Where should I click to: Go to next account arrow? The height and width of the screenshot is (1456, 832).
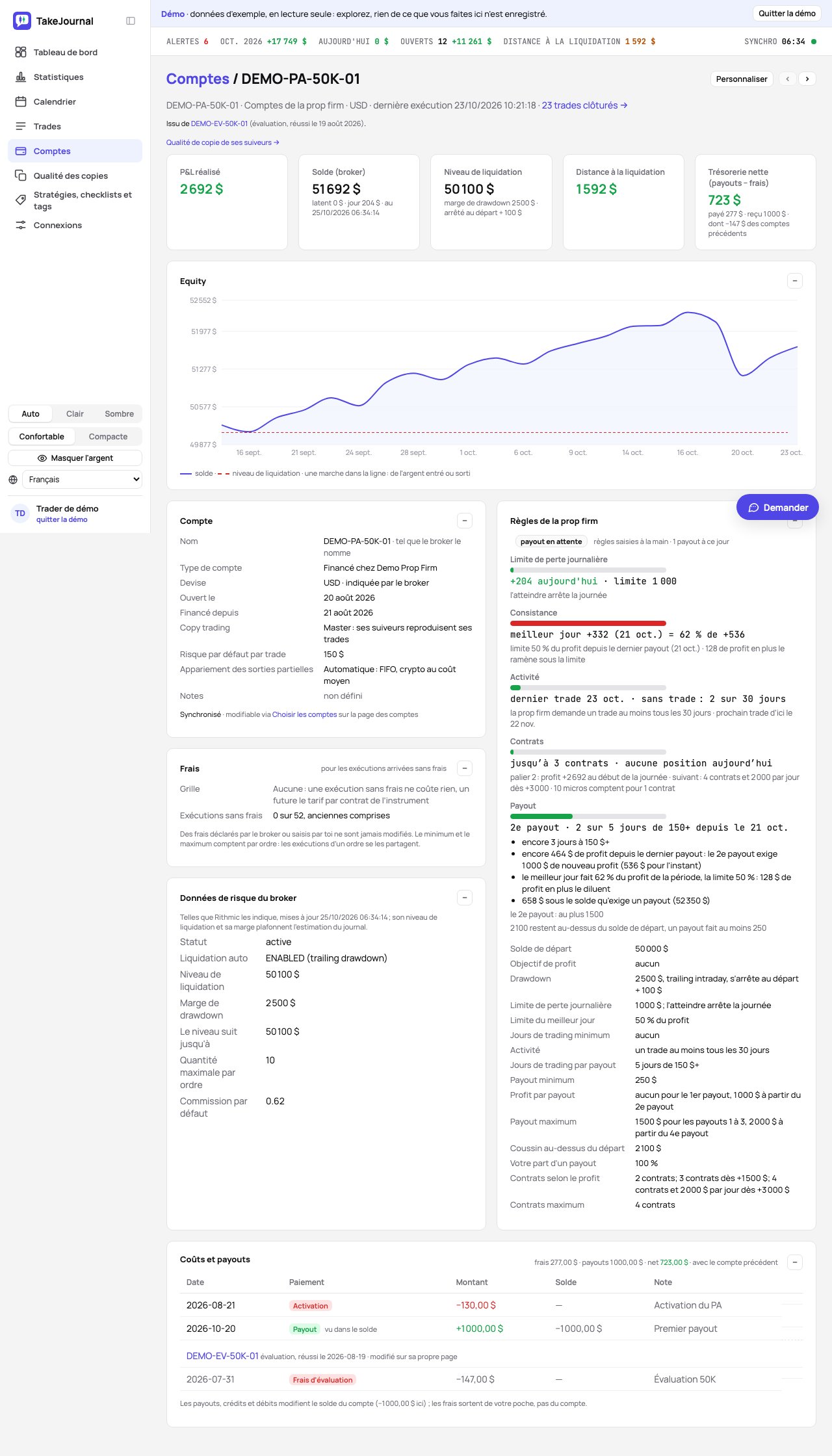click(x=807, y=79)
